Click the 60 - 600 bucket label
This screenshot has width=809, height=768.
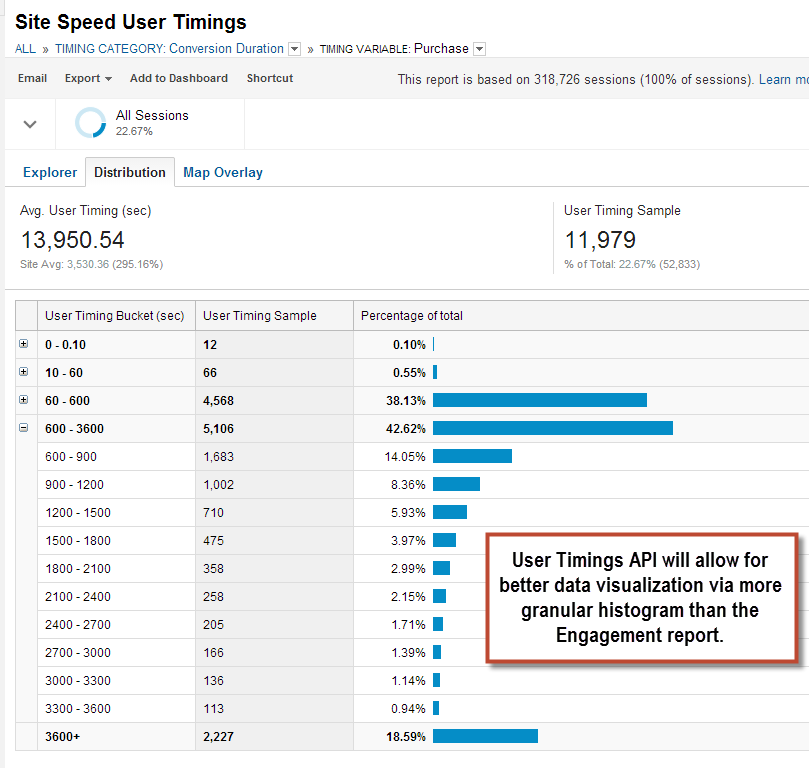[x=68, y=401]
